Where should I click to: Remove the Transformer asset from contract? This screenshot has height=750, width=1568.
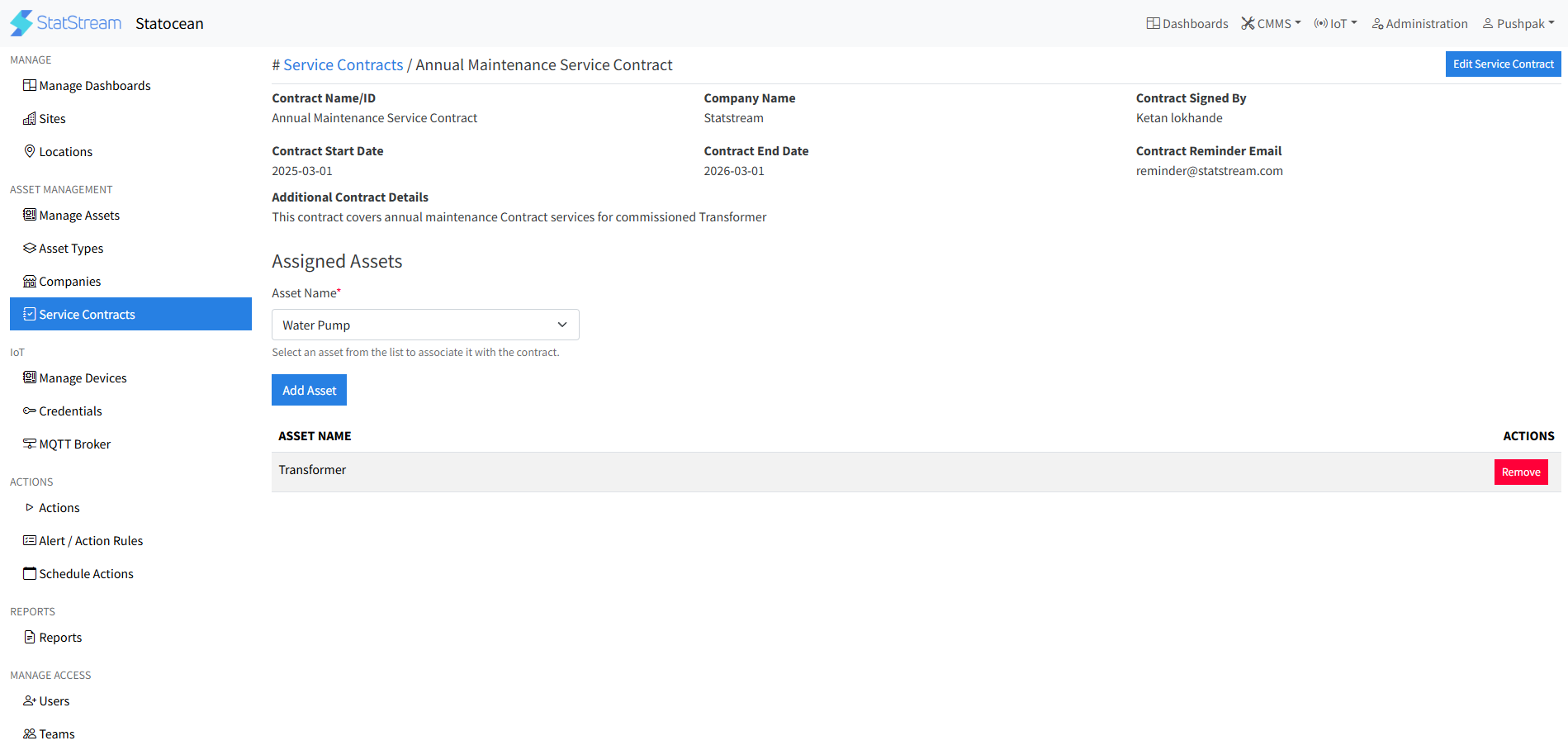coord(1520,472)
